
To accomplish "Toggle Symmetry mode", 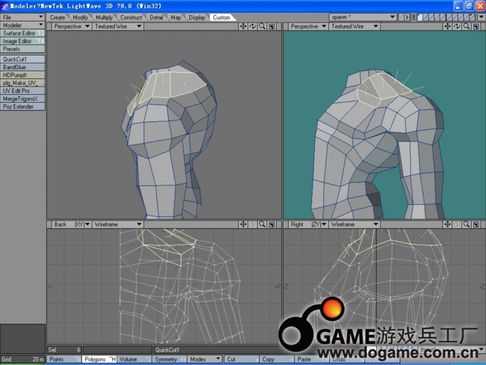I will pyautogui.click(x=169, y=359).
